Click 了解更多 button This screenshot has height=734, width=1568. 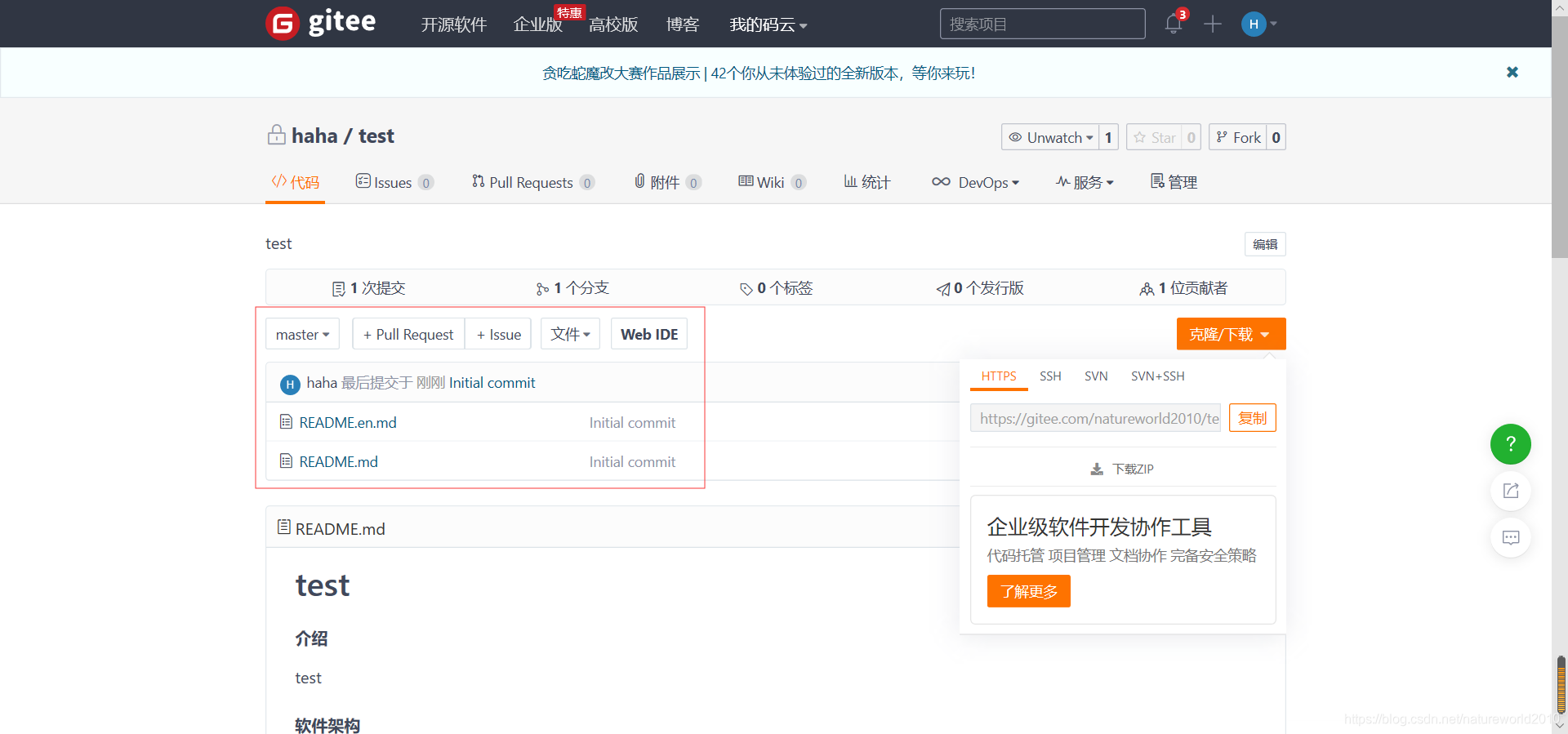(1029, 591)
